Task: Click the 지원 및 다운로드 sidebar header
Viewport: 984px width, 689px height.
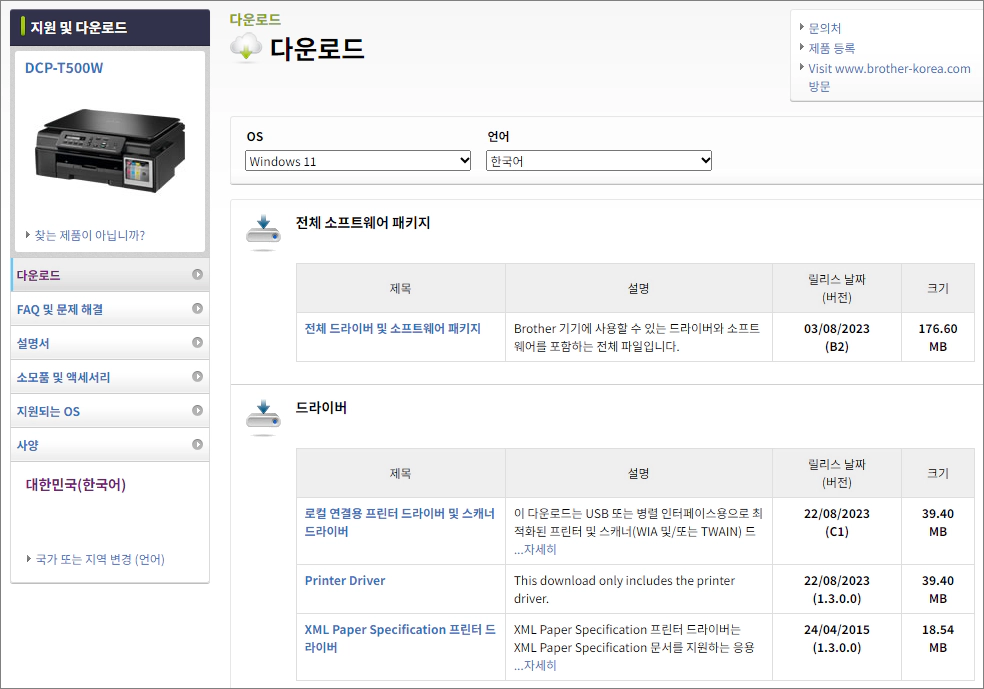Action: coord(110,28)
